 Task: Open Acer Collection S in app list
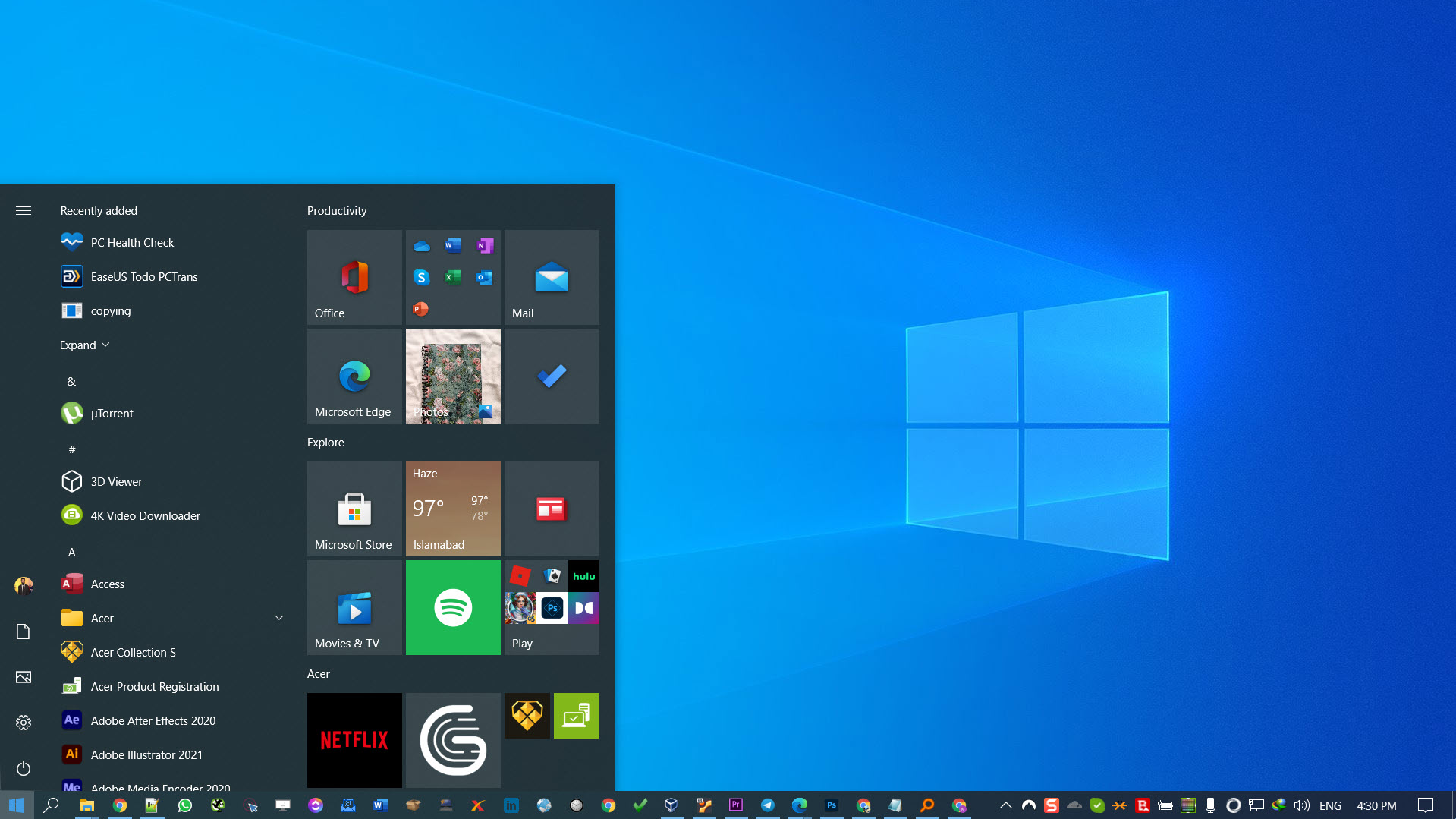(x=173, y=653)
